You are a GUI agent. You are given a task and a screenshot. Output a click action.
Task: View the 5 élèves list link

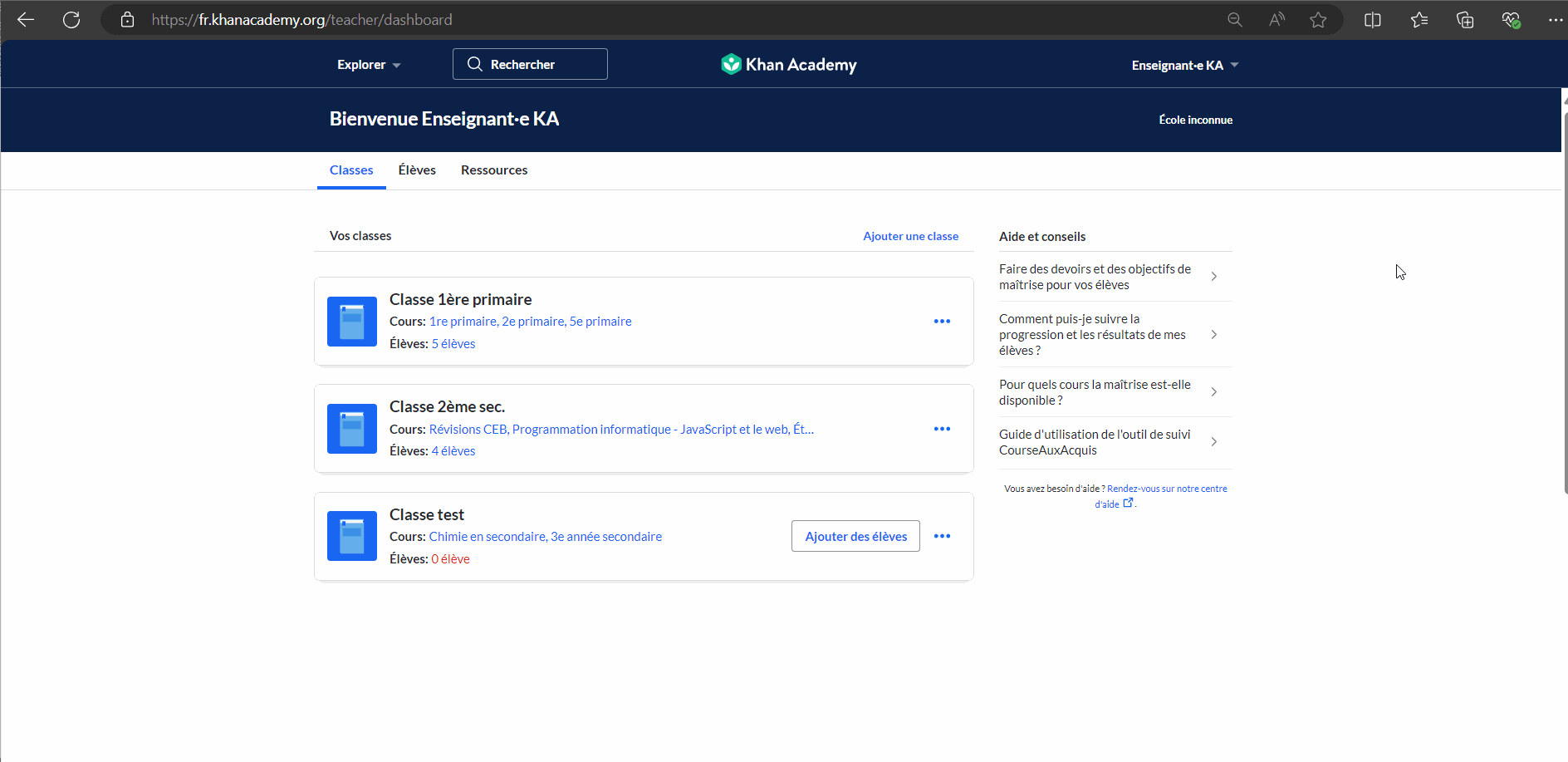click(x=453, y=344)
